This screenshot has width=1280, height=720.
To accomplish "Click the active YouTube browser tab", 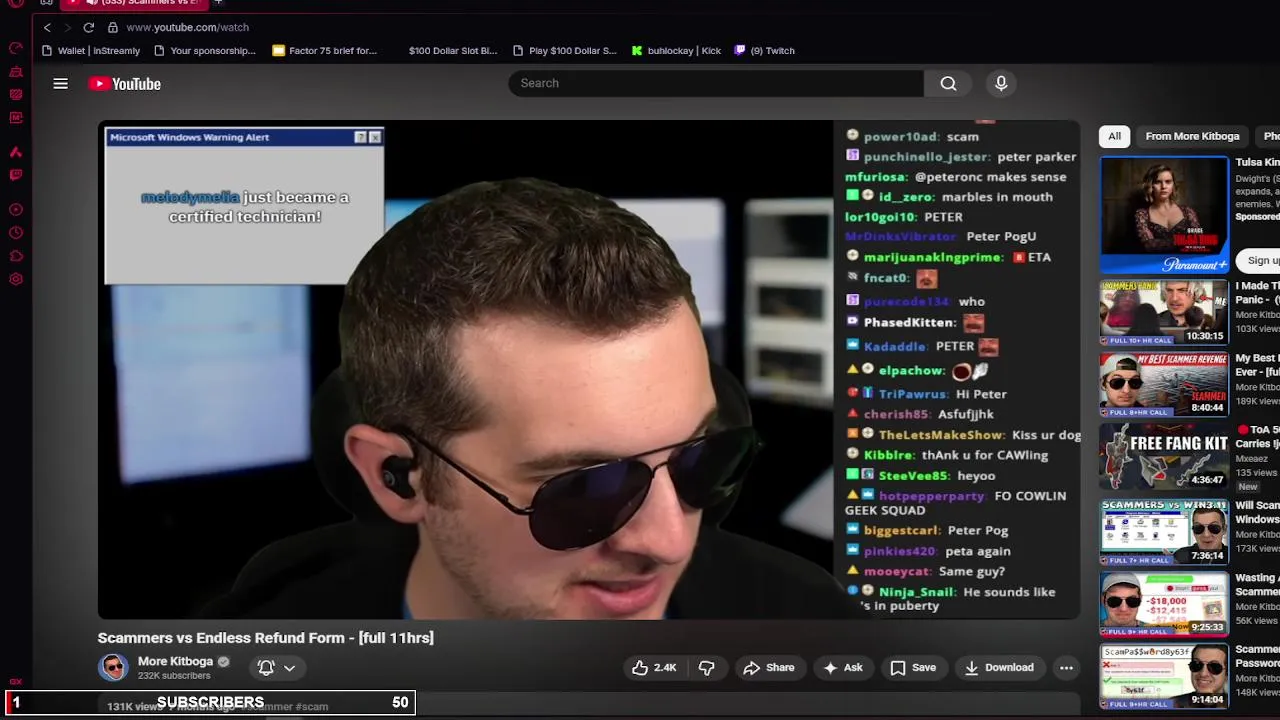I will point(135,3).
